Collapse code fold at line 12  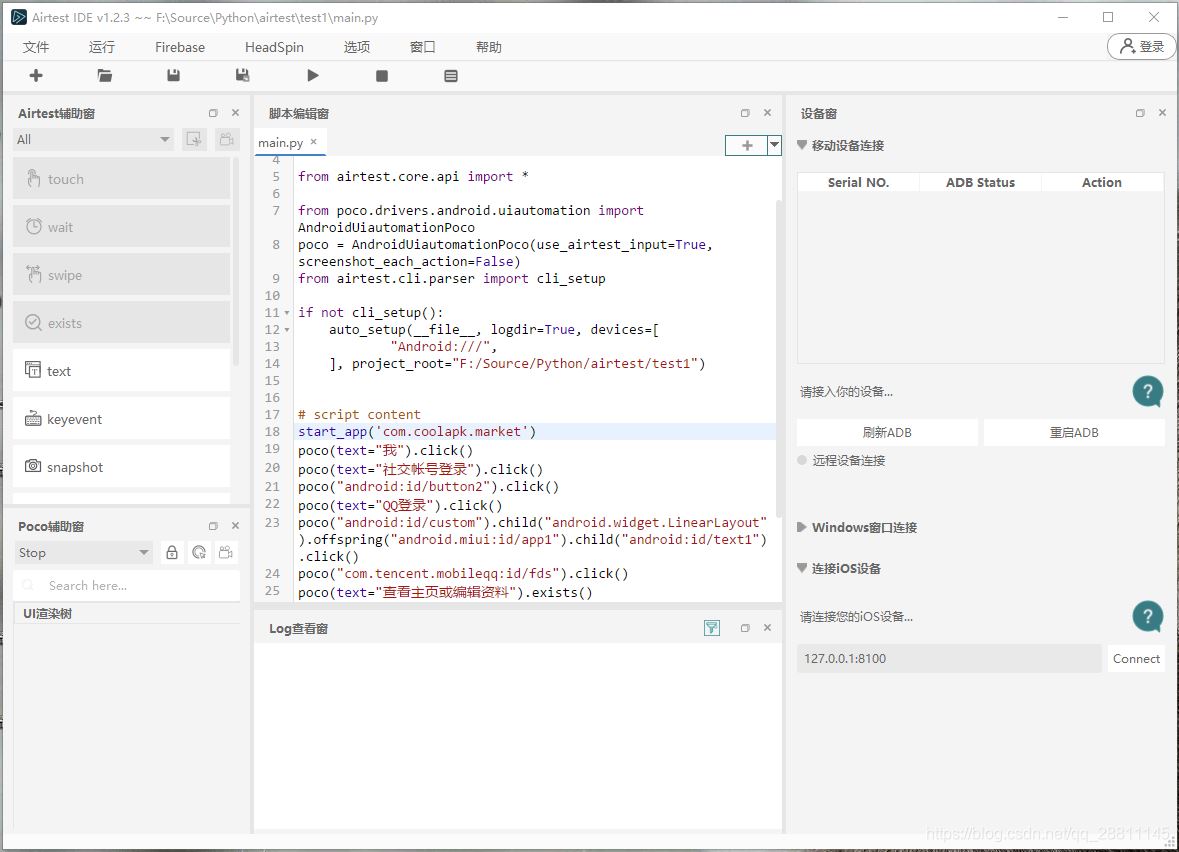click(x=286, y=330)
